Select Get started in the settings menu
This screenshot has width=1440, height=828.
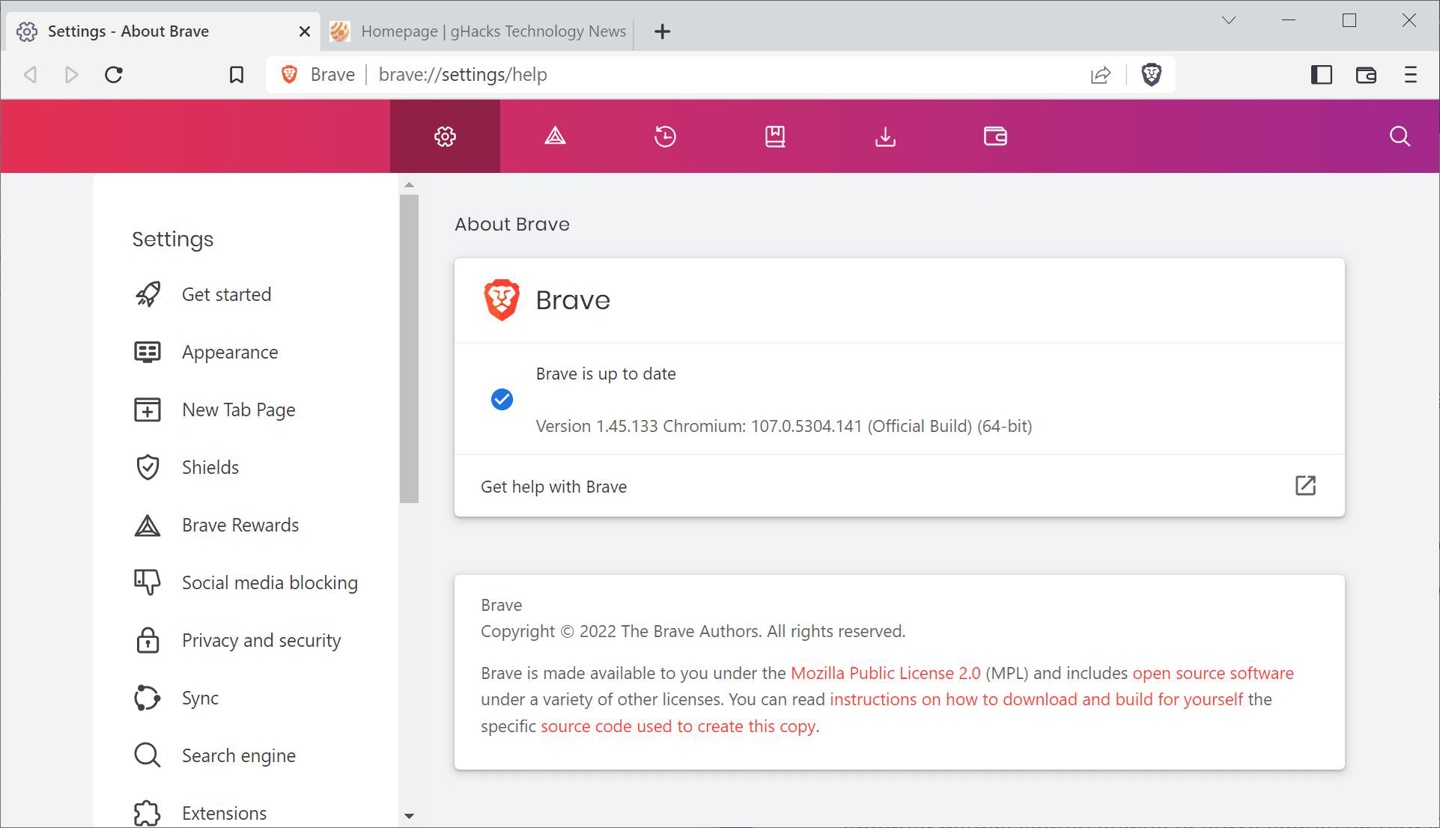pyautogui.click(x=226, y=294)
